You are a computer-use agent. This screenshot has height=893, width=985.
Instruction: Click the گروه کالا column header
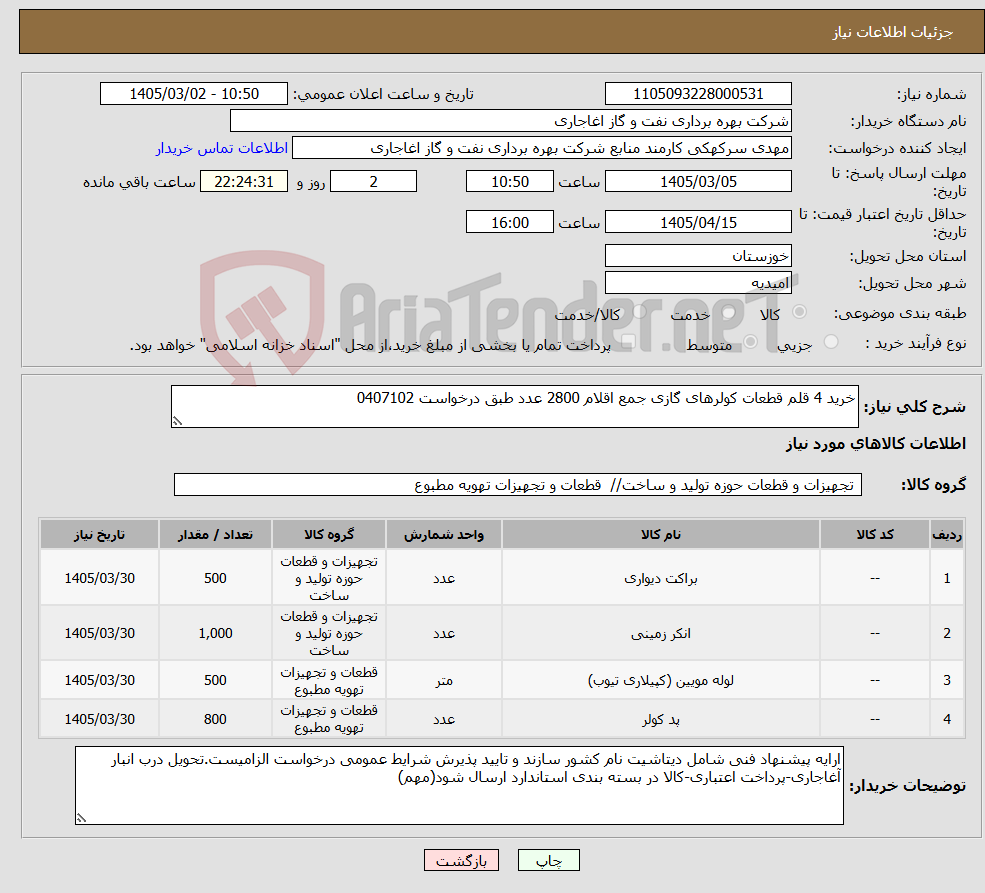tap(329, 534)
